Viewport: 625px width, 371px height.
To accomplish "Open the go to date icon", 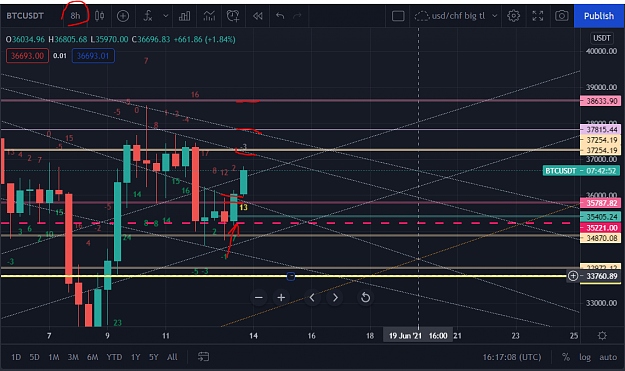I will [x=203, y=357].
